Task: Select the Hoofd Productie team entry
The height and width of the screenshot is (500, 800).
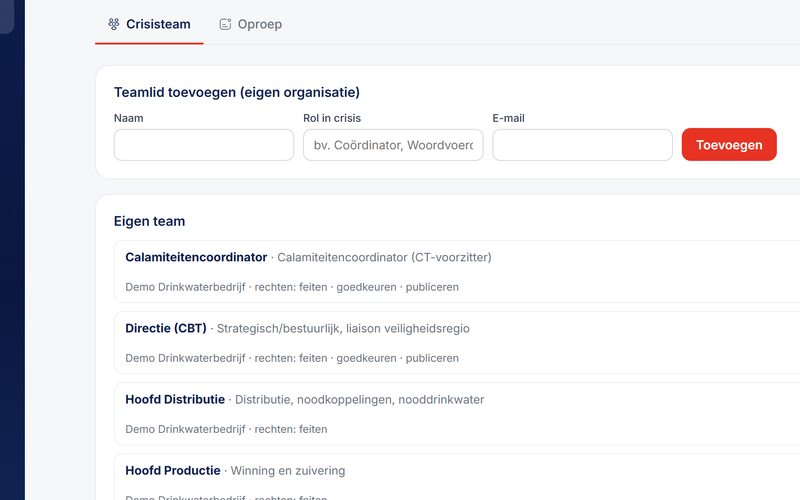Action: tap(457, 477)
